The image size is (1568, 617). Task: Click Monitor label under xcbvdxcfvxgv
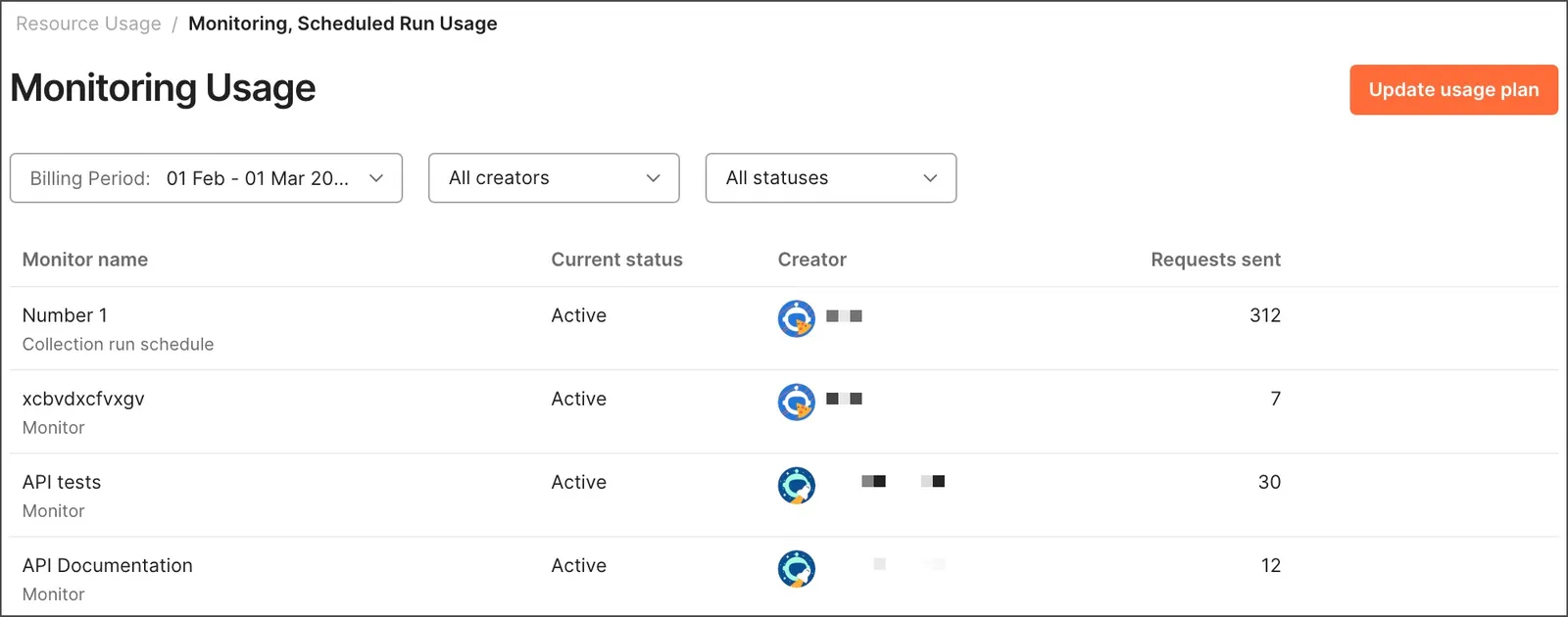(53, 427)
